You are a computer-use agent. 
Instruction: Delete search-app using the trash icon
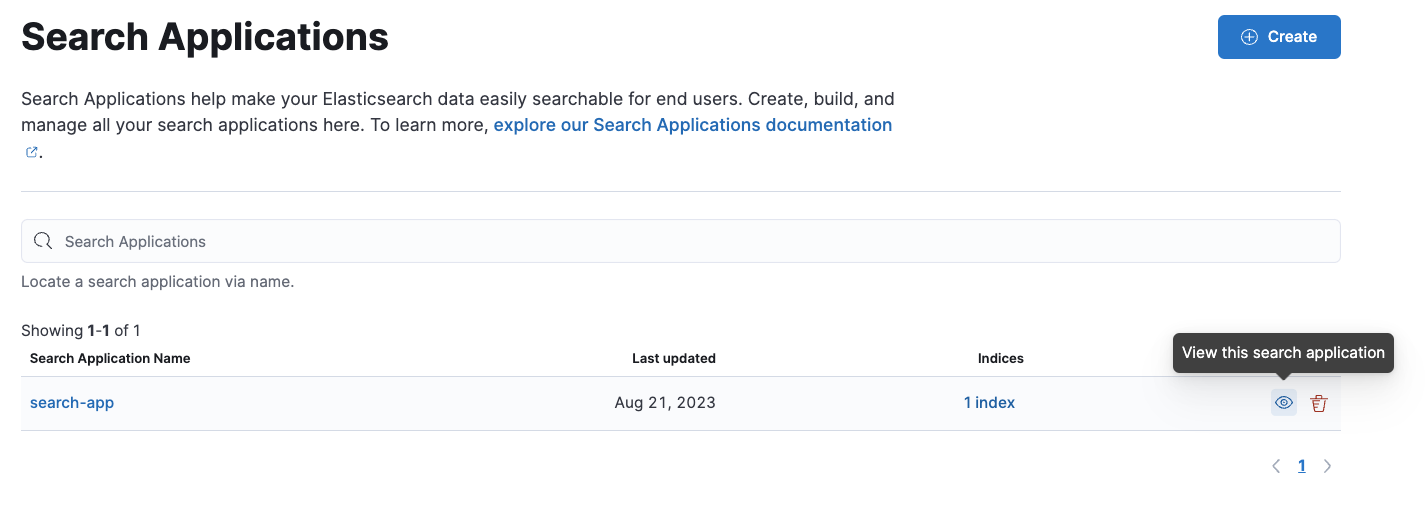(1319, 403)
